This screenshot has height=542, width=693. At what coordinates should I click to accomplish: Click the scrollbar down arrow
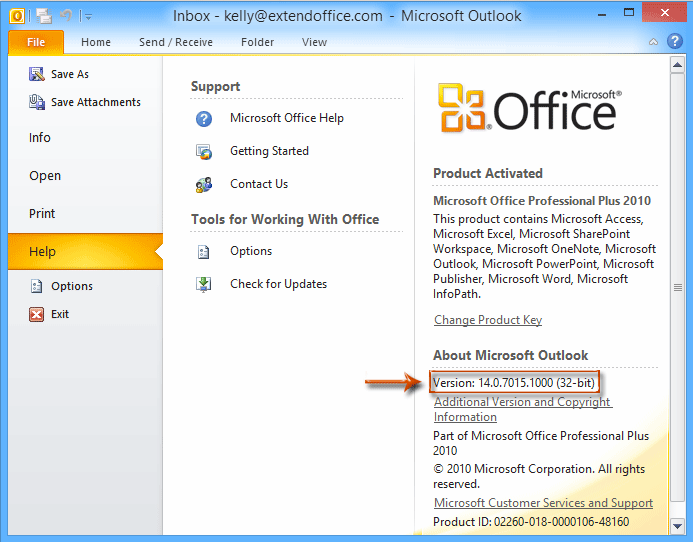(677, 526)
